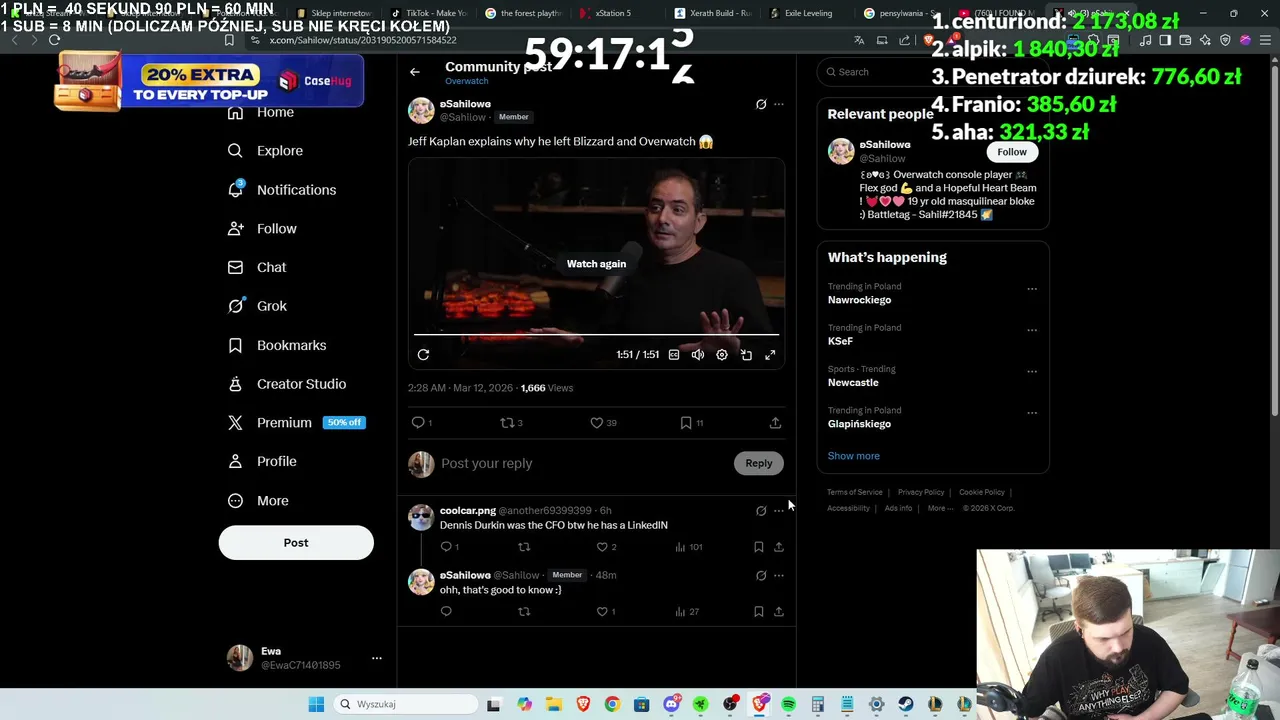Like coolcar.png's reply

[602, 547]
